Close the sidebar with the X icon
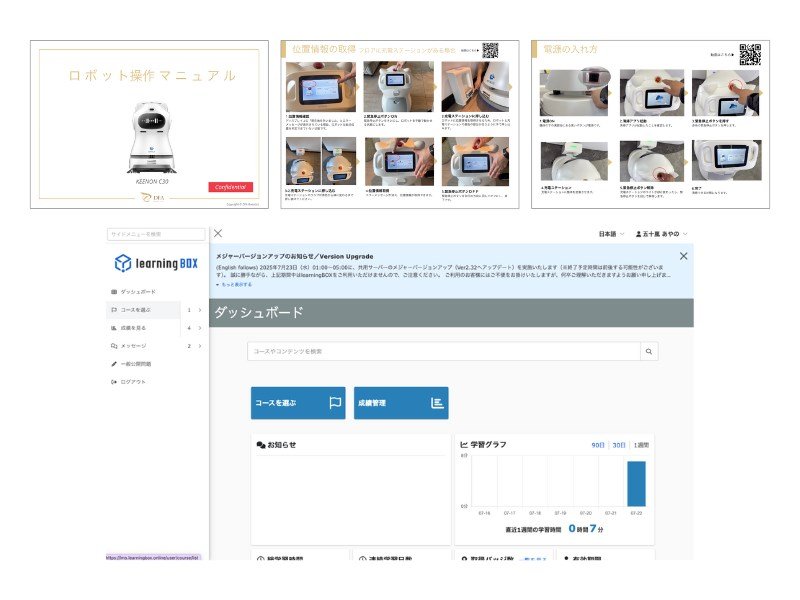The image size is (800, 600). [218, 233]
